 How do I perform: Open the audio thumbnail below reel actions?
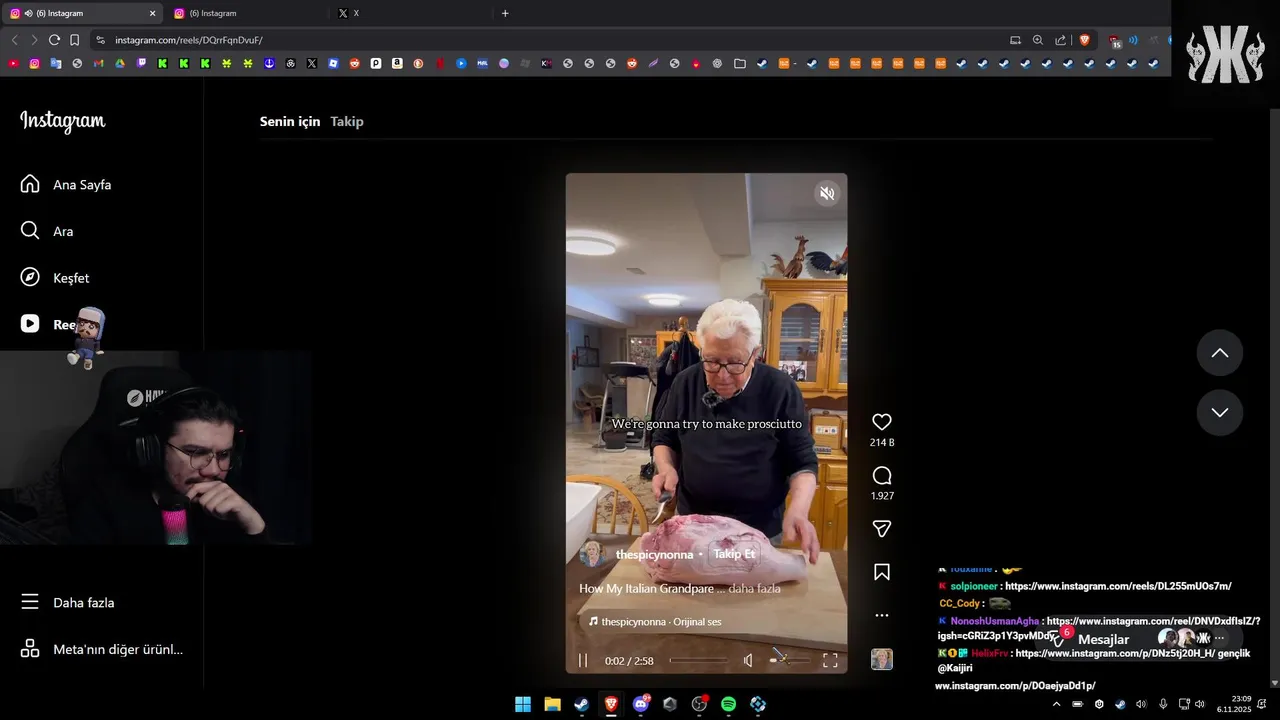click(881, 659)
